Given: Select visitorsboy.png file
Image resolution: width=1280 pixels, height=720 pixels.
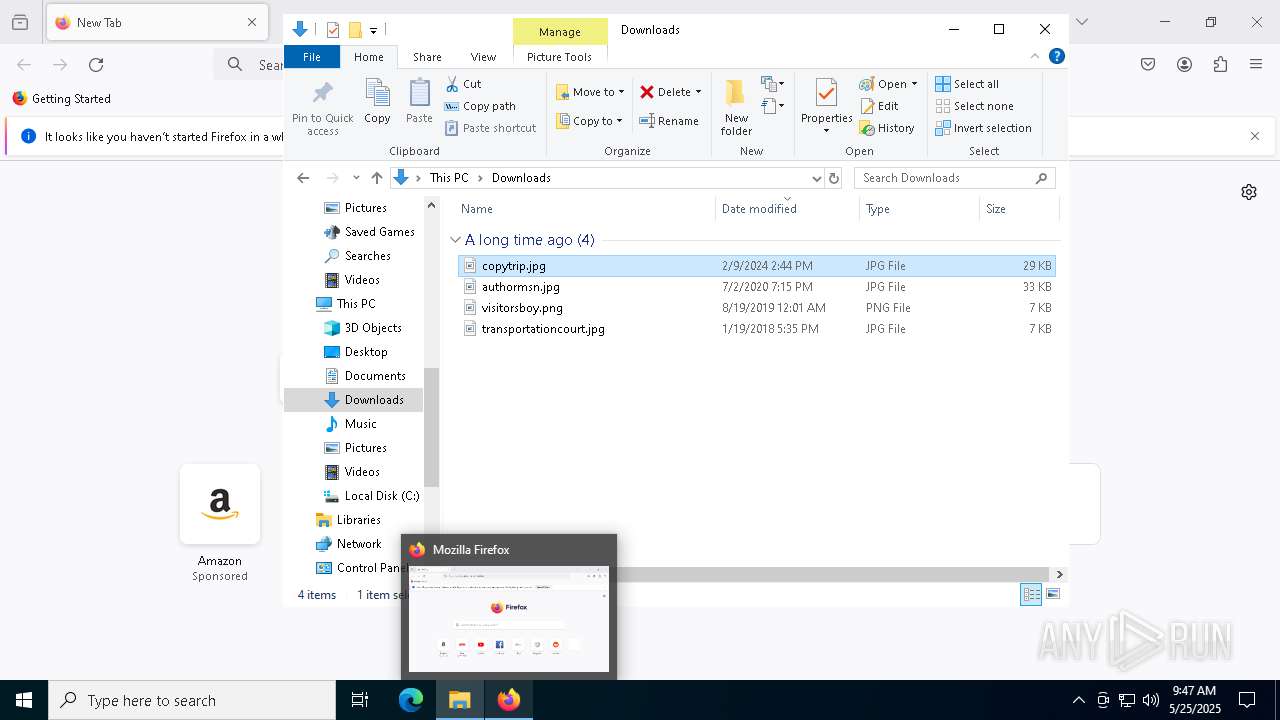Looking at the screenshot, I should (756, 308).
